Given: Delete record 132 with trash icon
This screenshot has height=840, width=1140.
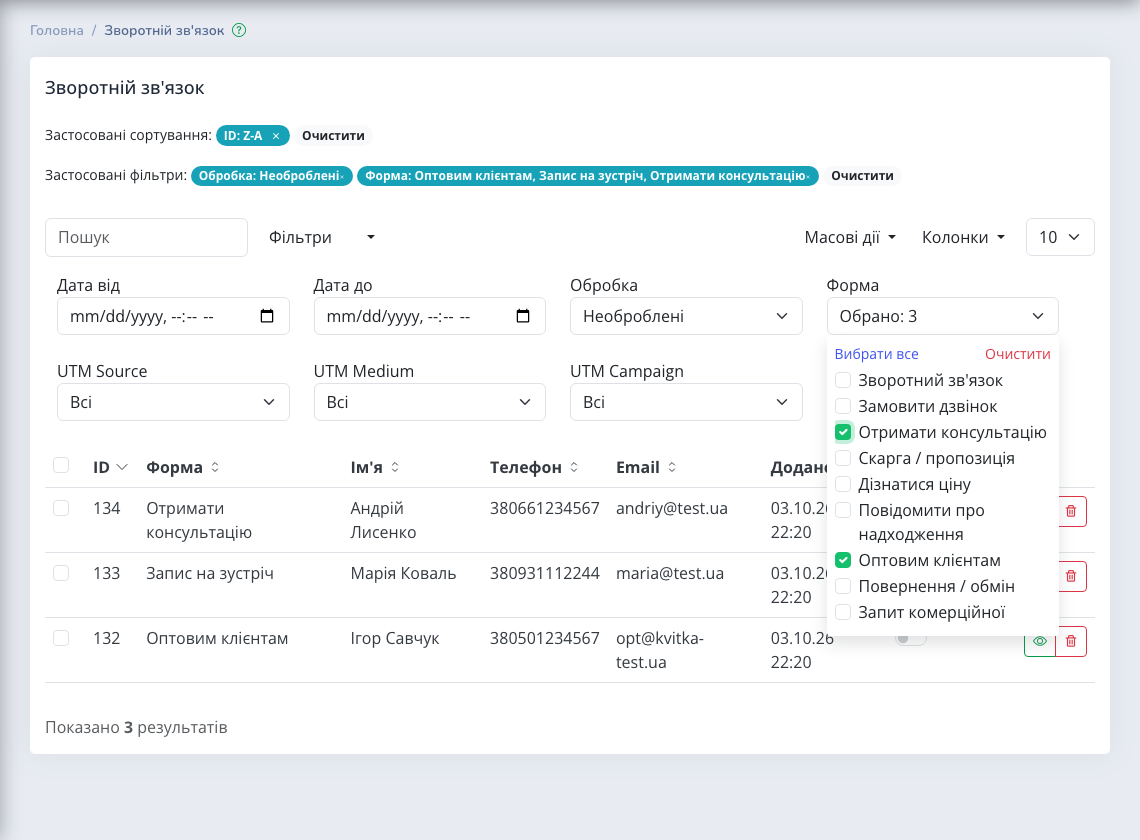Looking at the screenshot, I should 1071,641.
